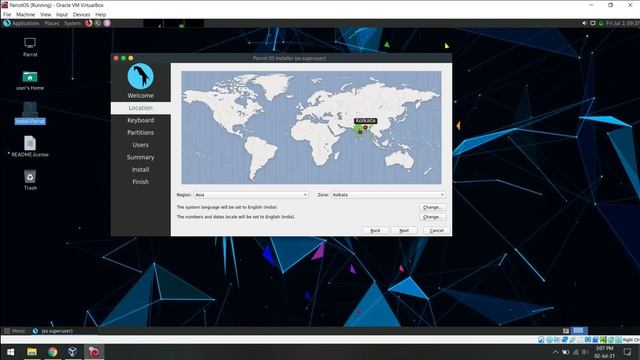Click VirtualBox optical disk status icon
Image resolution: width=640 pixels, height=360 pixels.
coord(549,340)
